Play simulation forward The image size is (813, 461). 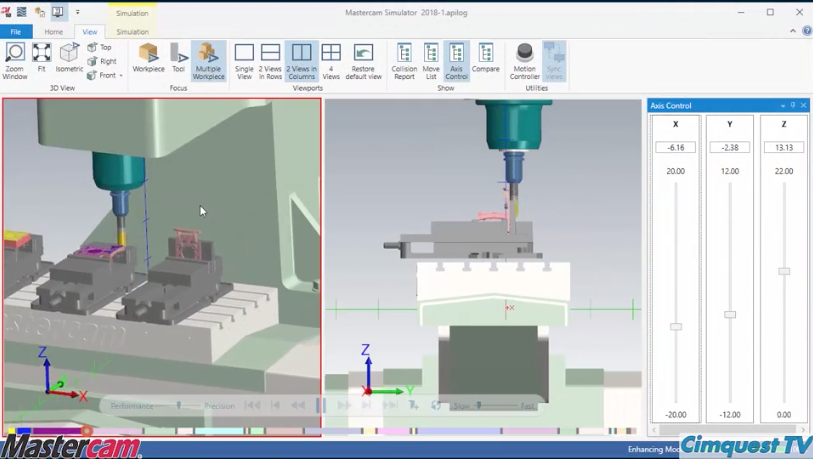coord(344,406)
